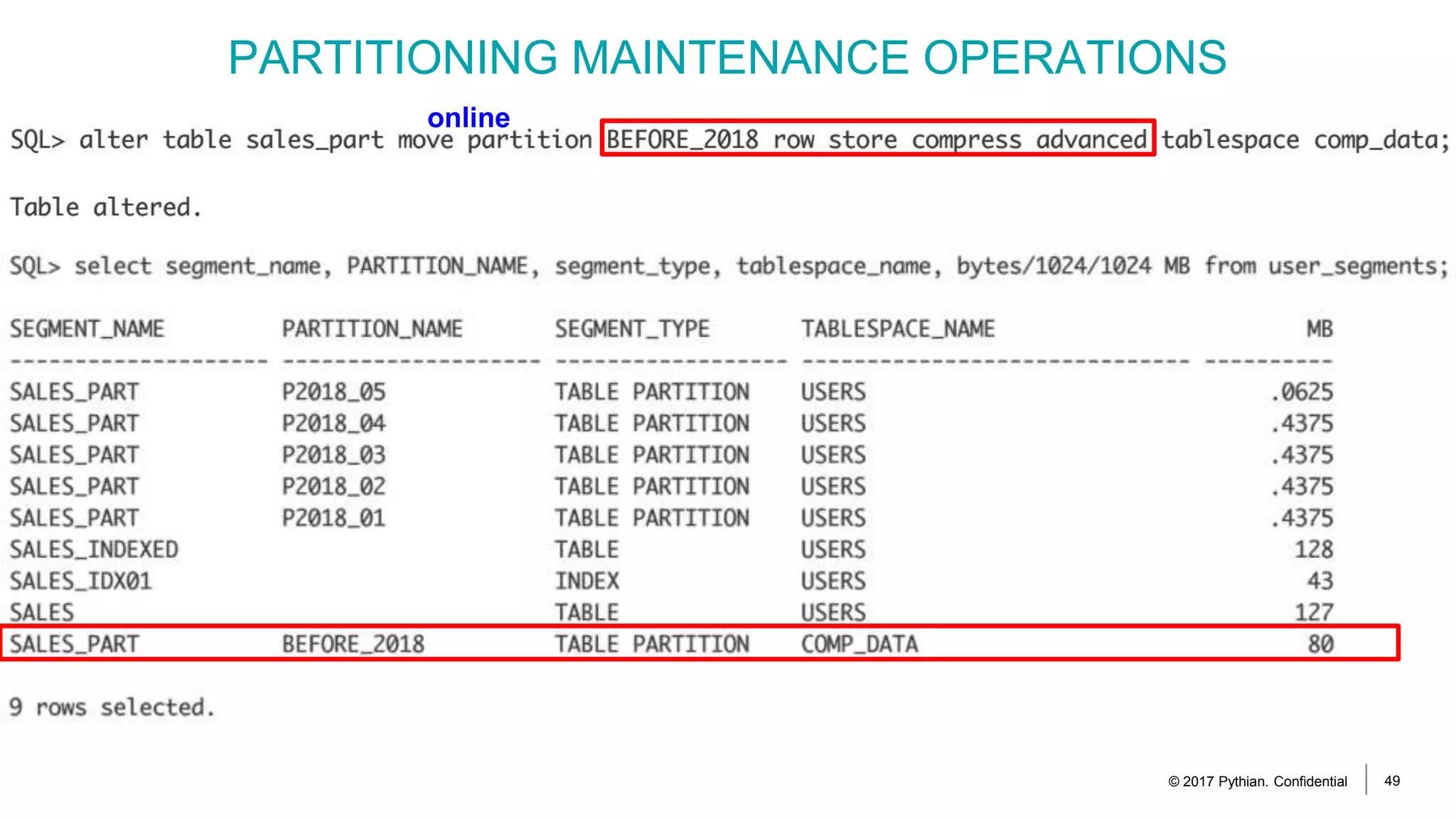Click the COMP_DATA tablespace cell
This screenshot has width=1456, height=819.
pos(860,644)
